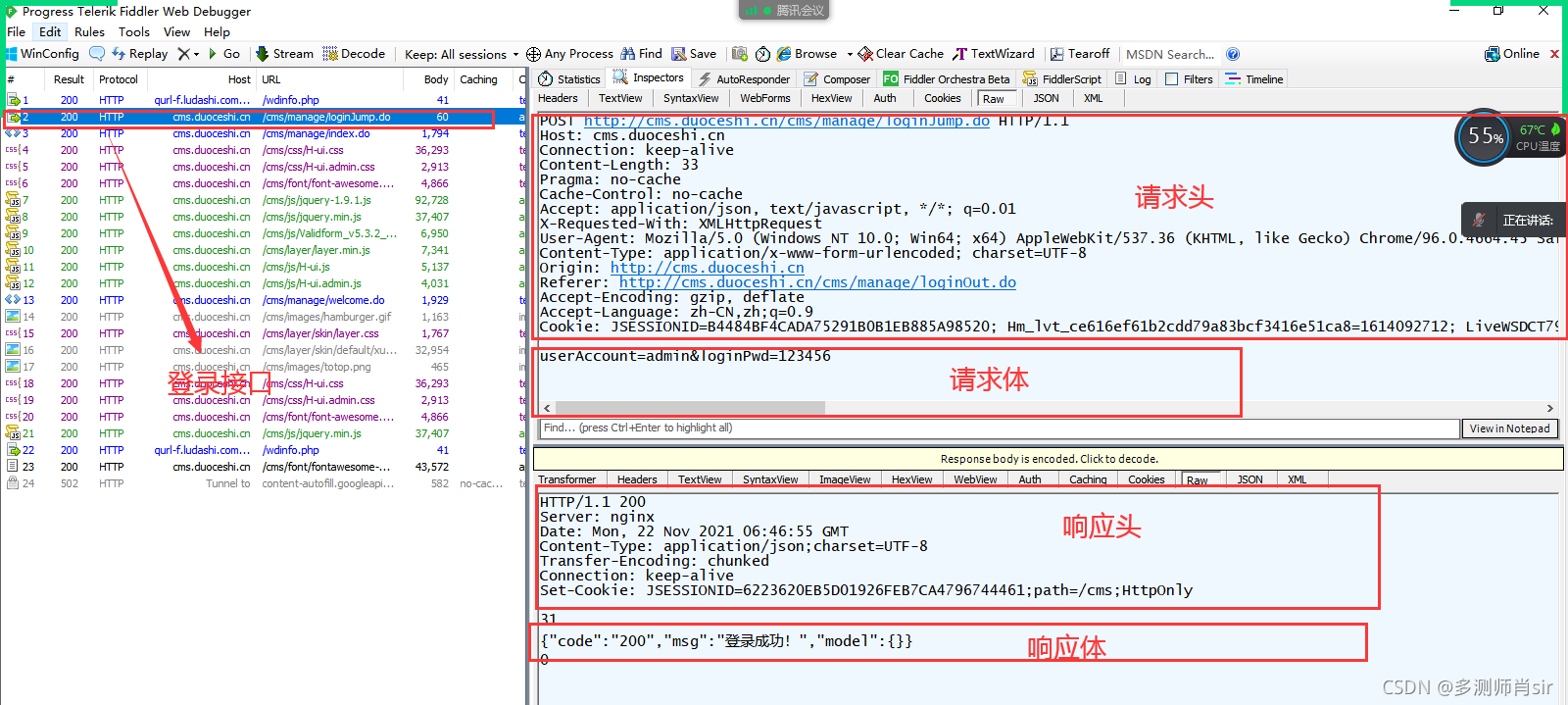Open the File menu
The width and height of the screenshot is (1568, 705).
(x=16, y=31)
